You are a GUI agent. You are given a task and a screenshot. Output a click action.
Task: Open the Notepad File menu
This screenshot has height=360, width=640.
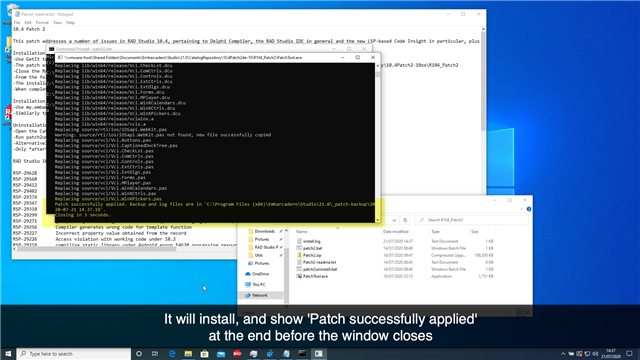[17, 22]
